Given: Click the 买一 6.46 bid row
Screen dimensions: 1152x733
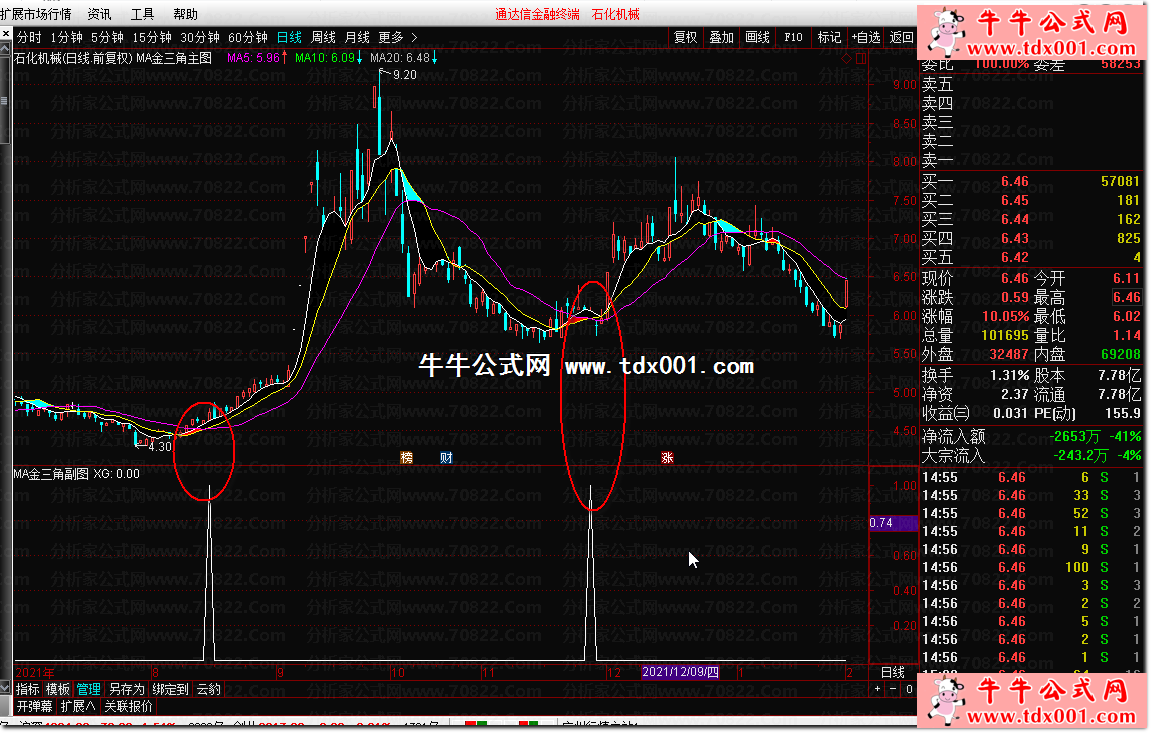Looking at the screenshot, I should coord(1031,181).
